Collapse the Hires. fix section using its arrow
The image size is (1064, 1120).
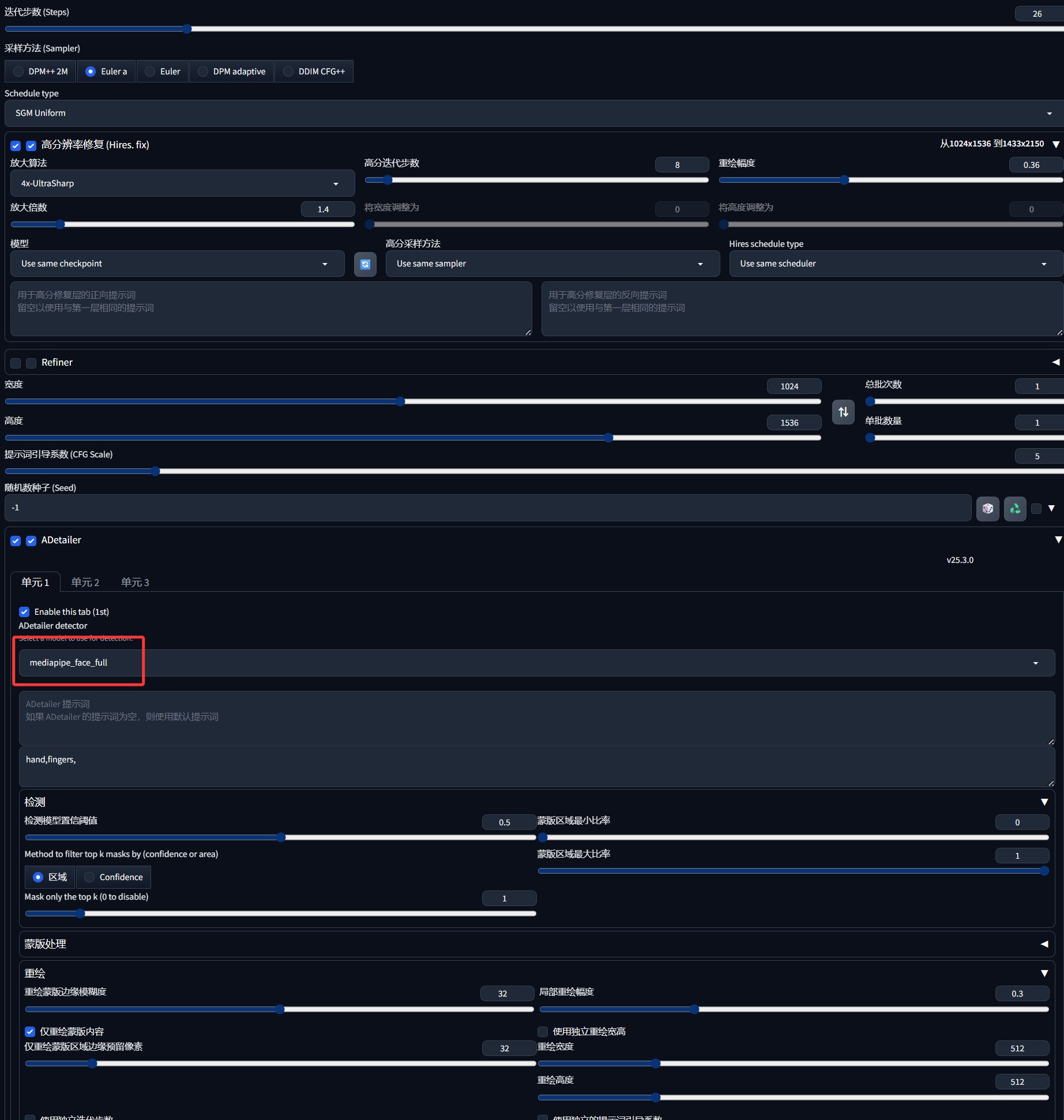[x=1055, y=144]
